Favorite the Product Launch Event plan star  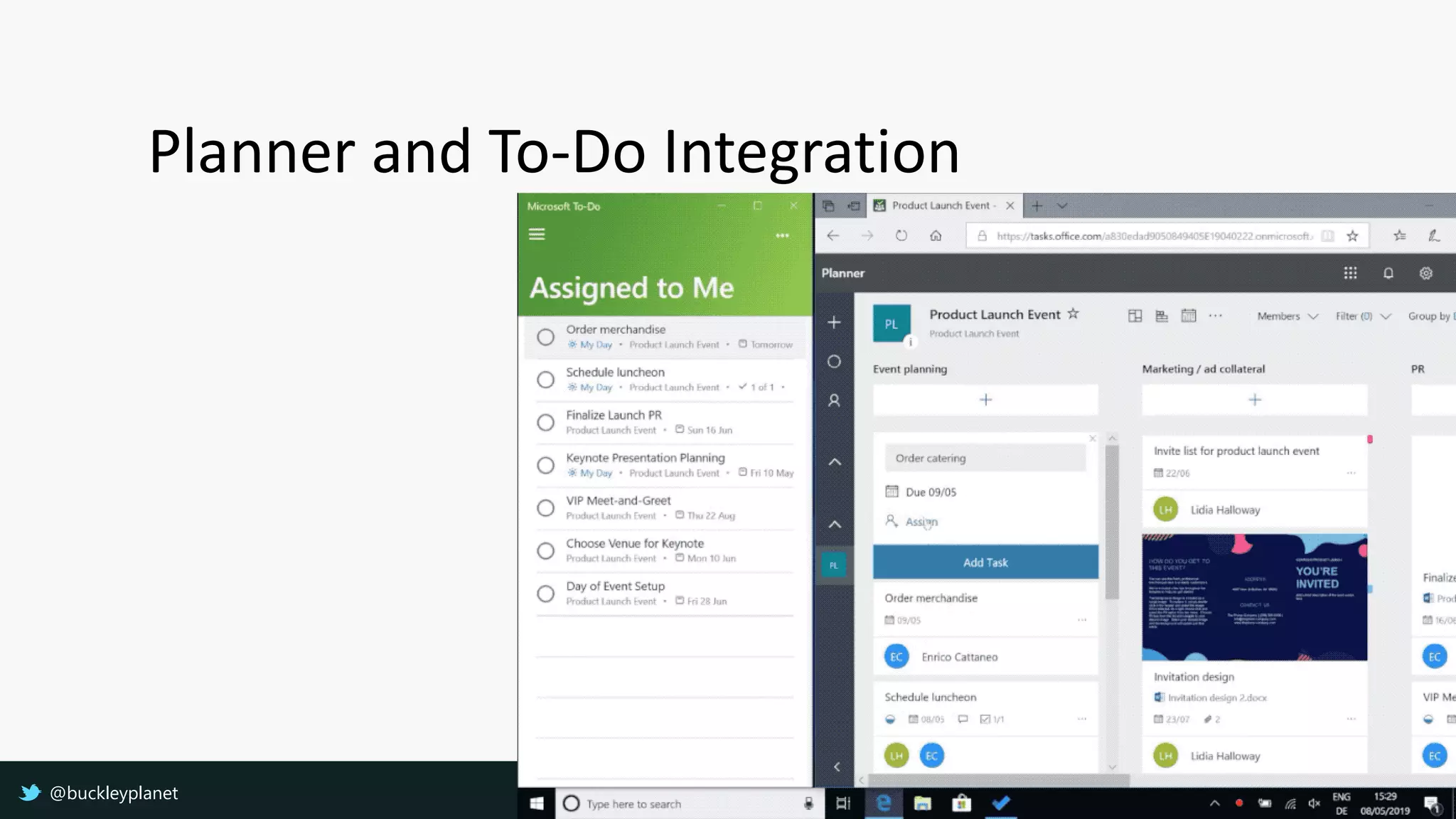click(1074, 314)
